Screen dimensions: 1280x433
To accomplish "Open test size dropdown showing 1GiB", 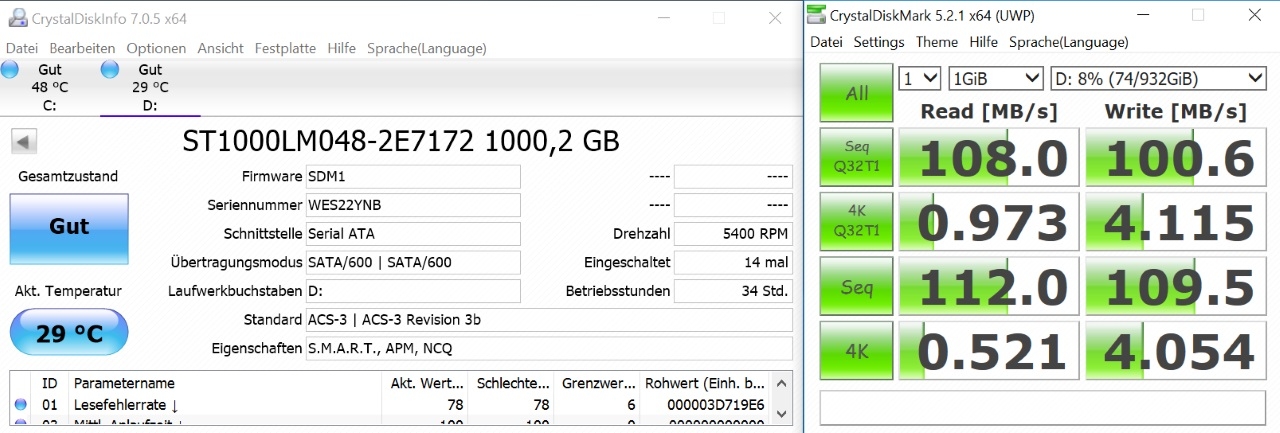I will click(x=996, y=78).
